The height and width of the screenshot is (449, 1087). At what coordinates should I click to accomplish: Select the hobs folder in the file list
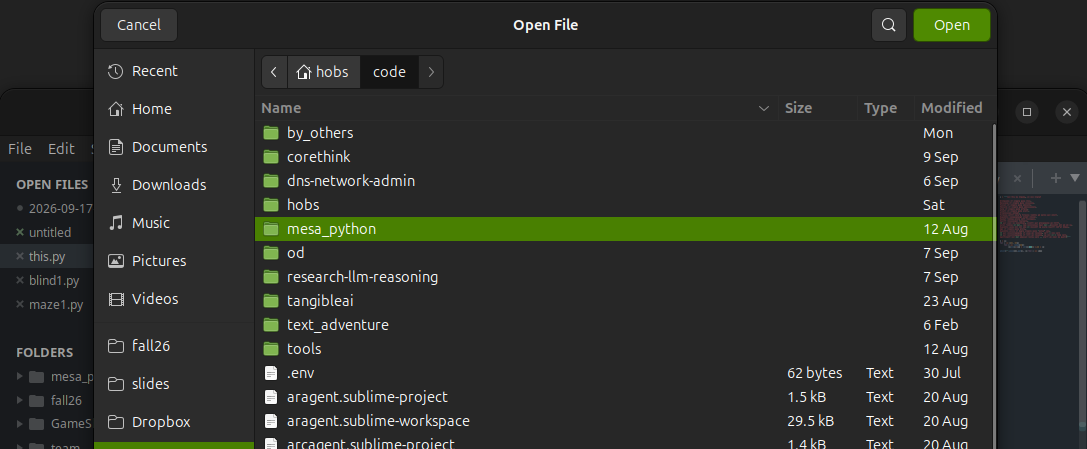[x=625, y=205]
